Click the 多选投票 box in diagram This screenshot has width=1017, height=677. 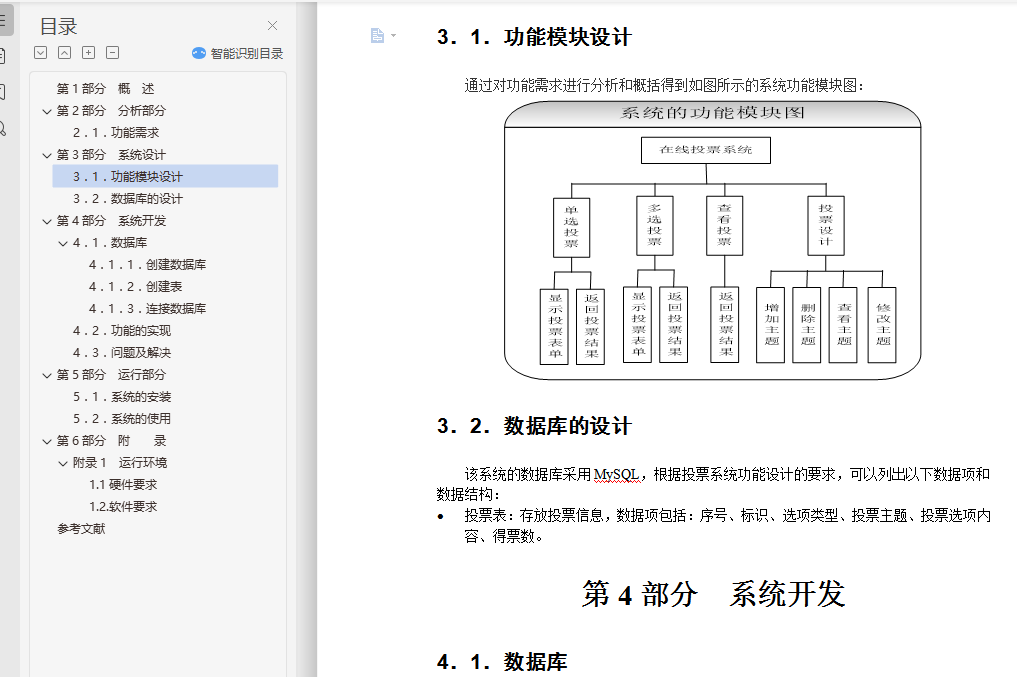pyautogui.click(x=654, y=226)
